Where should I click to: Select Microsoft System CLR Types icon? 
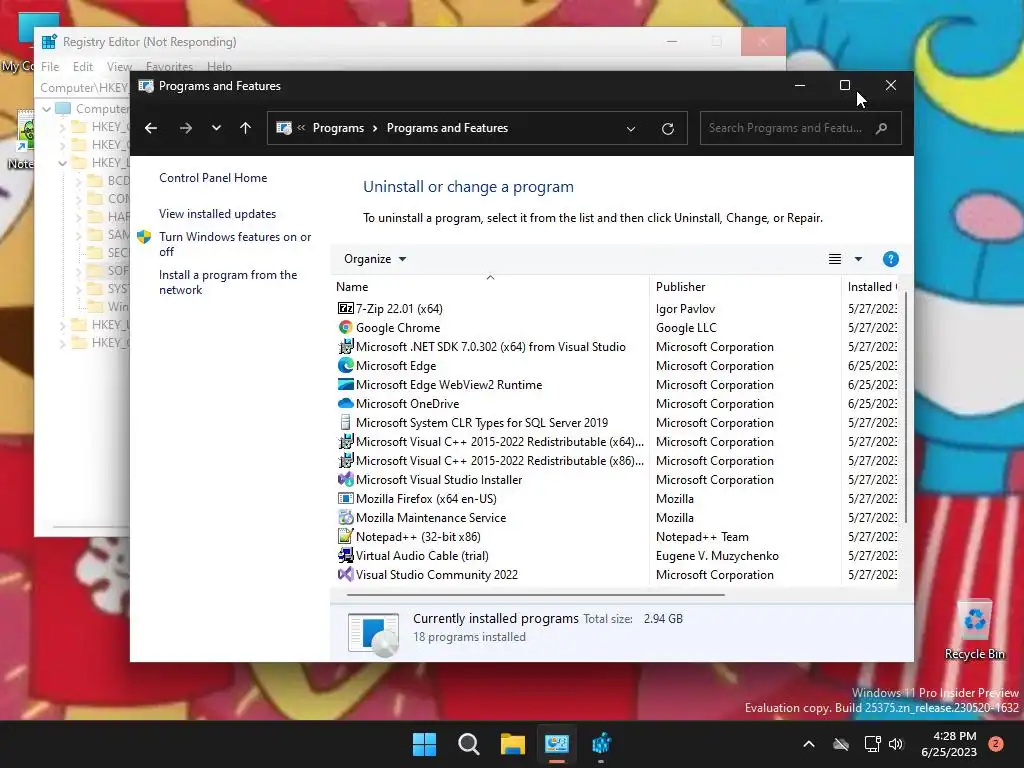pos(345,422)
